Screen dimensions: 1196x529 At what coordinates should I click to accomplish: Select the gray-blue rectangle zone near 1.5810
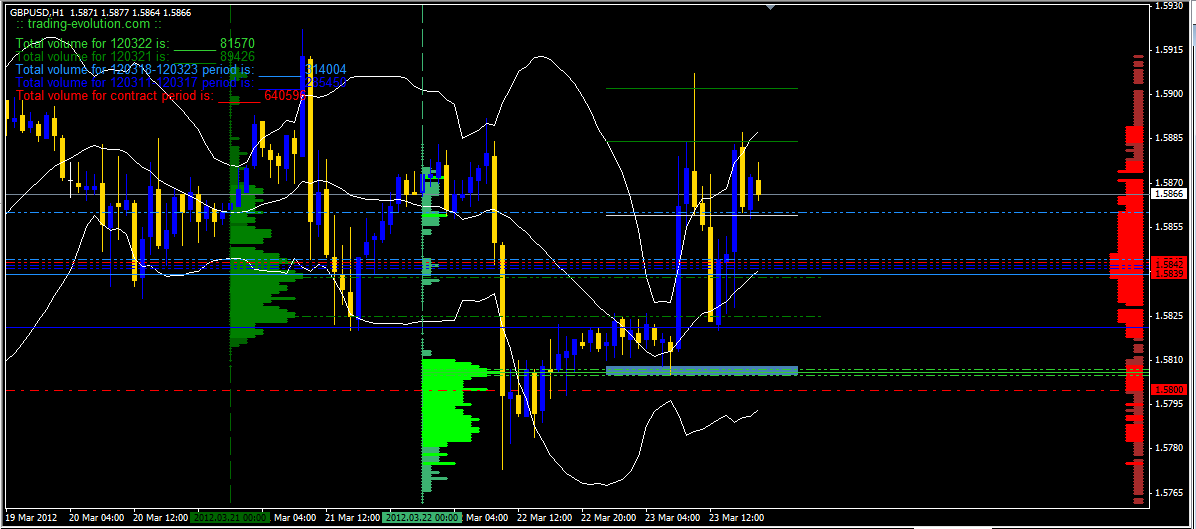pyautogui.click(x=702, y=370)
